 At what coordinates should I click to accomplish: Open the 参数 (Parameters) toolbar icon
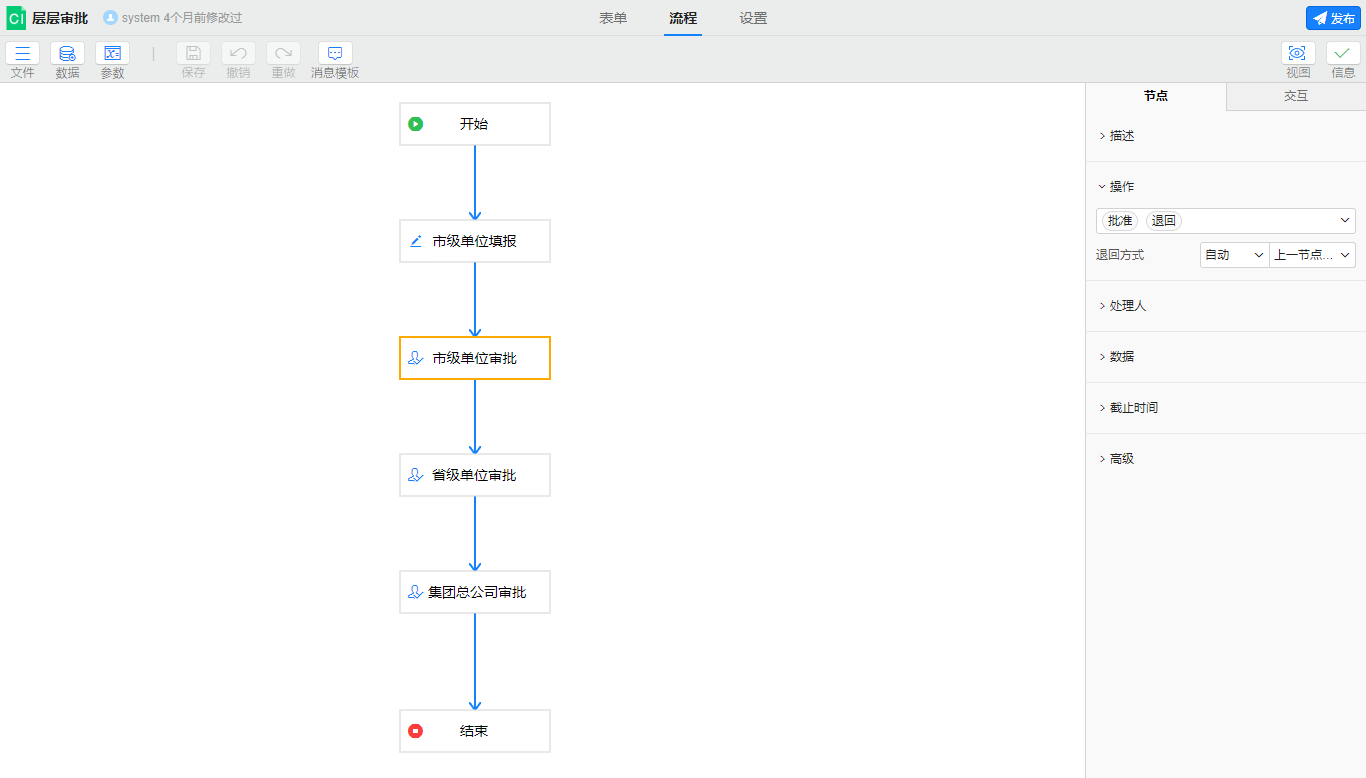(x=112, y=54)
